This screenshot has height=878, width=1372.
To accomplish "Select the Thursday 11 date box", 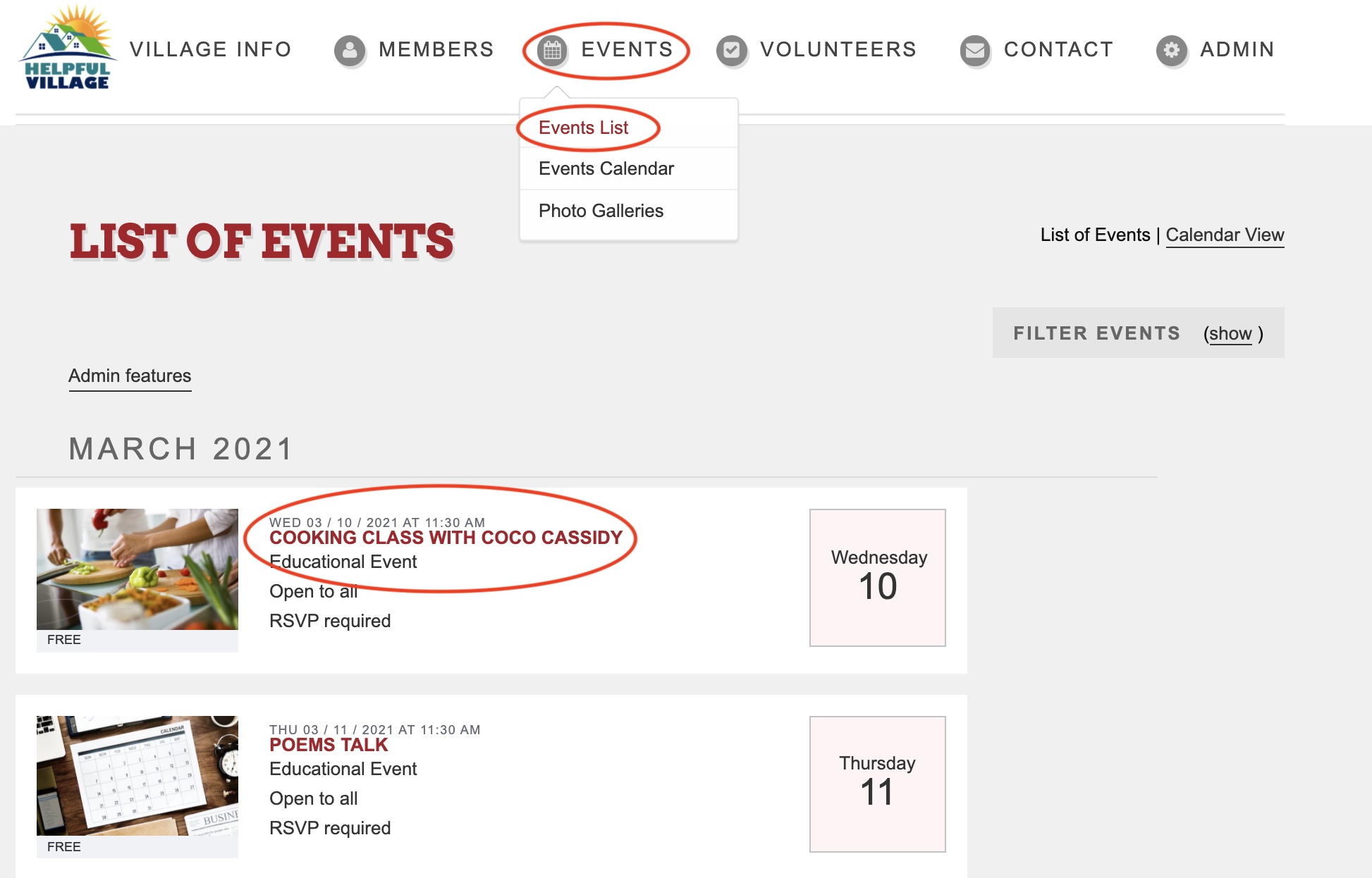I will click(878, 784).
